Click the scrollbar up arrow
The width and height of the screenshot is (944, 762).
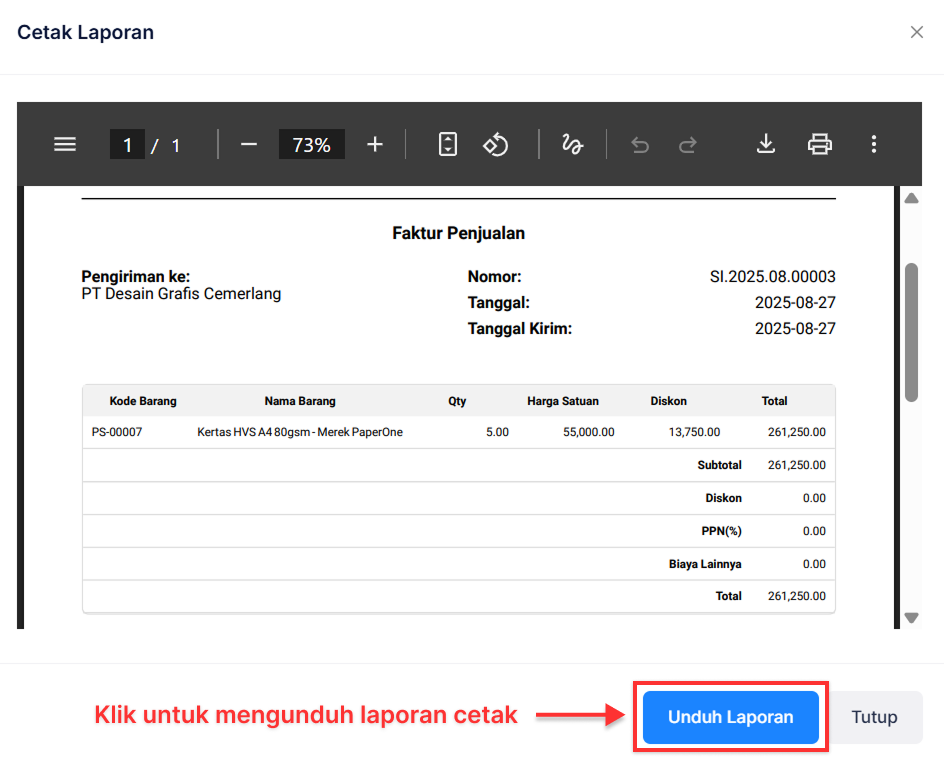tap(911, 198)
